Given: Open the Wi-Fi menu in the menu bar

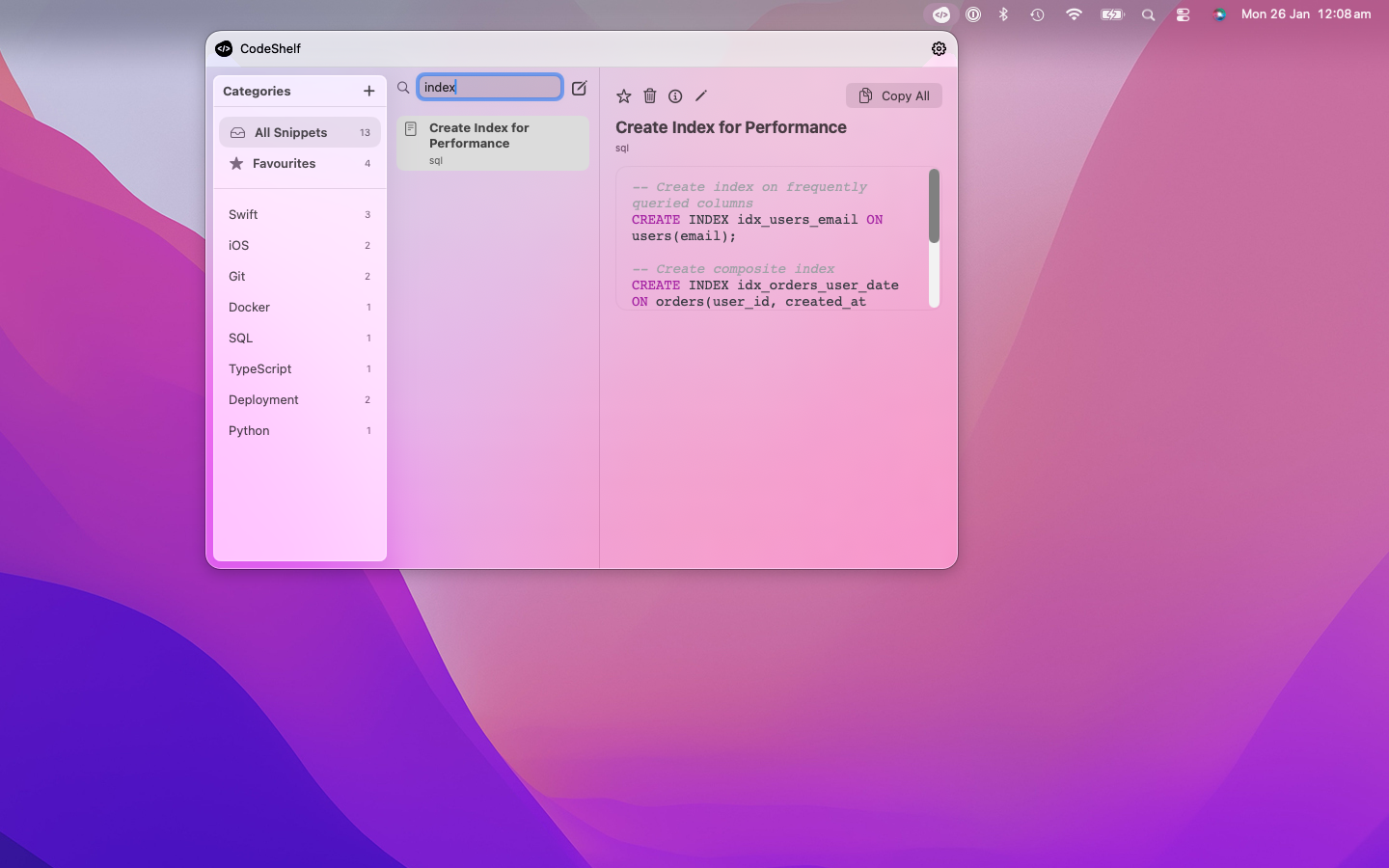Looking at the screenshot, I should coord(1074,14).
